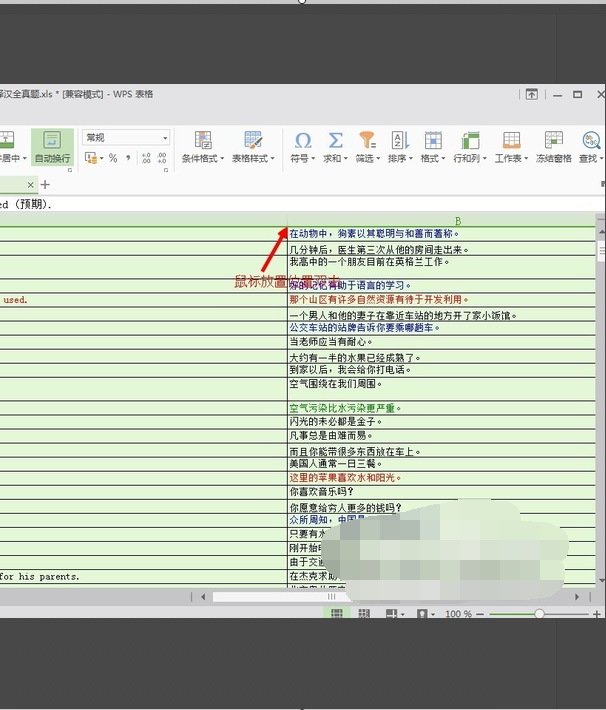This screenshot has height=710, width=606.
Task: Click the decrease decimal places icon
Action: (162, 158)
